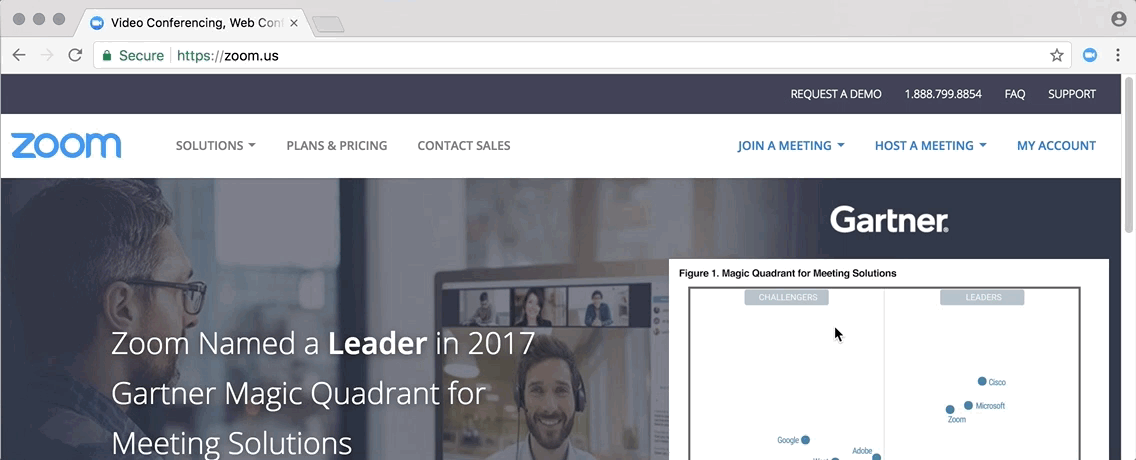
Task: Go to Contact Sales
Action: [x=464, y=146]
